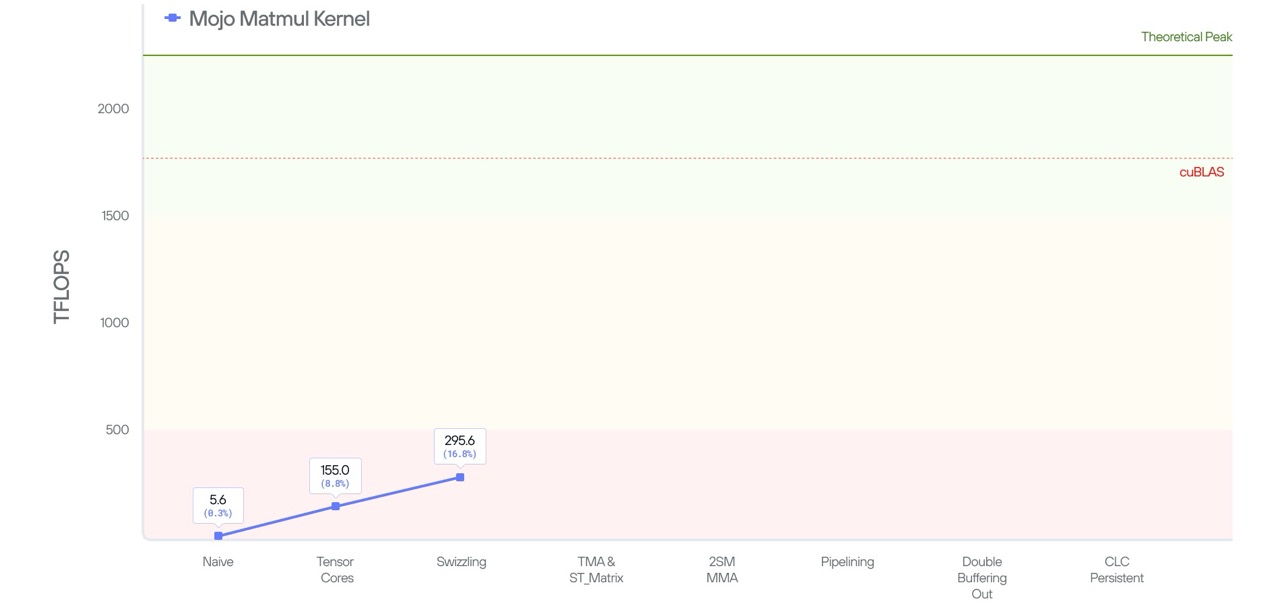Toggle the Mojo Matmul Kernel legend entry
Image resolution: width=1280 pixels, height=606 pixels.
pyautogui.click(x=267, y=18)
